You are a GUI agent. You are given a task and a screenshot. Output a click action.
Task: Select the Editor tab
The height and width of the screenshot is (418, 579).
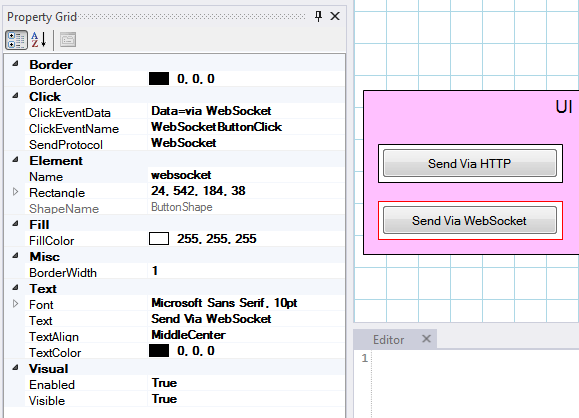click(388, 340)
